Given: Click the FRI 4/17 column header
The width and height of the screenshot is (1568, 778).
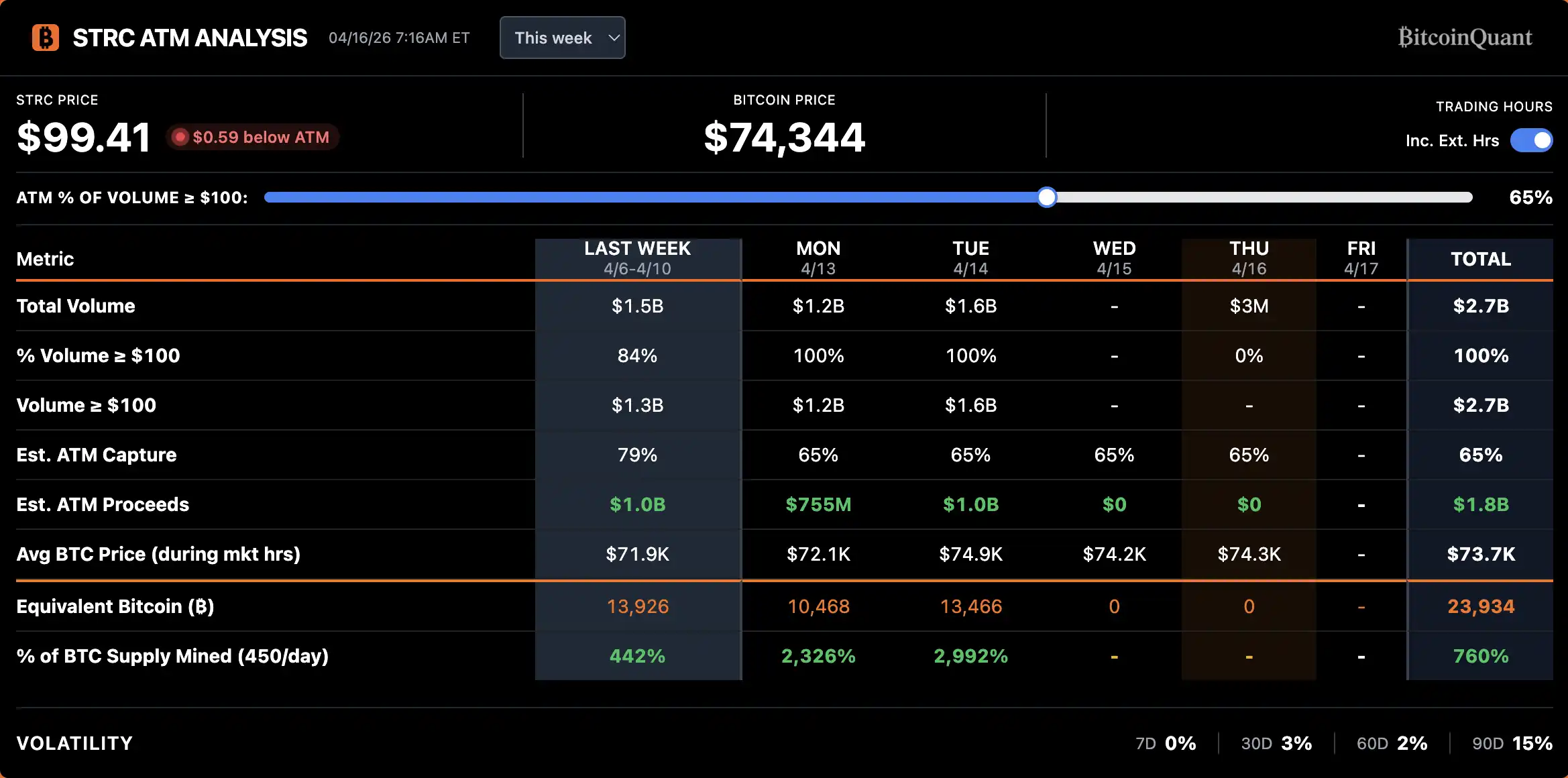Looking at the screenshot, I should click(1361, 258).
